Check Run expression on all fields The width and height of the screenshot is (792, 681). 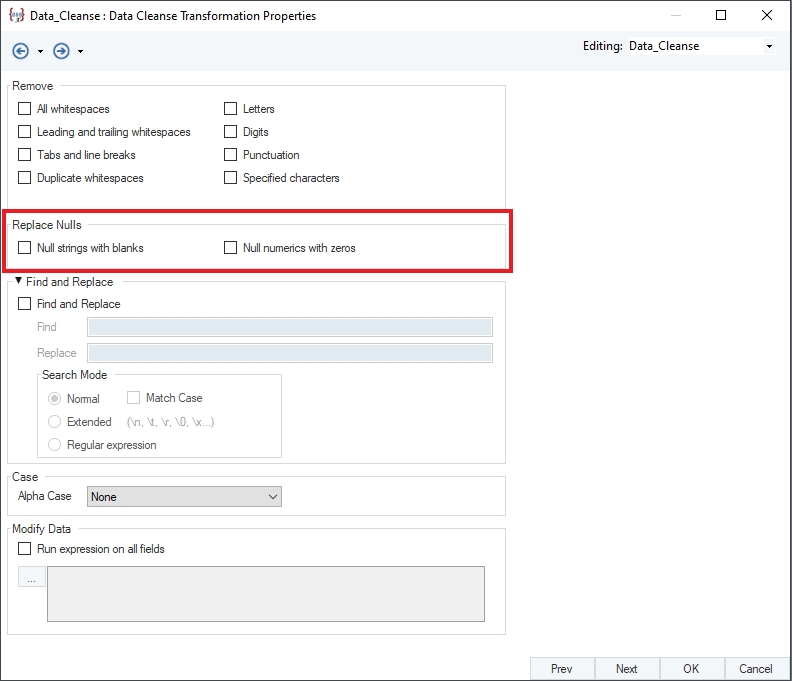pyautogui.click(x=25, y=549)
